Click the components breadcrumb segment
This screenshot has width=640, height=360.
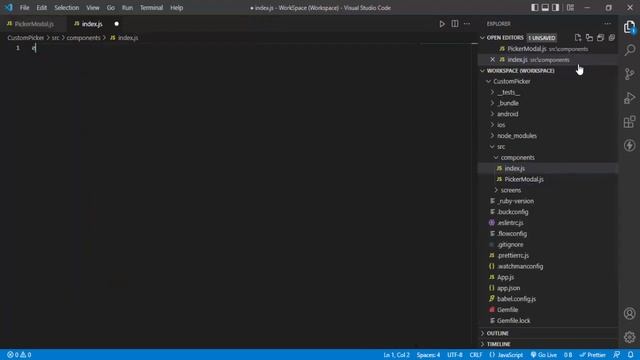(83, 38)
